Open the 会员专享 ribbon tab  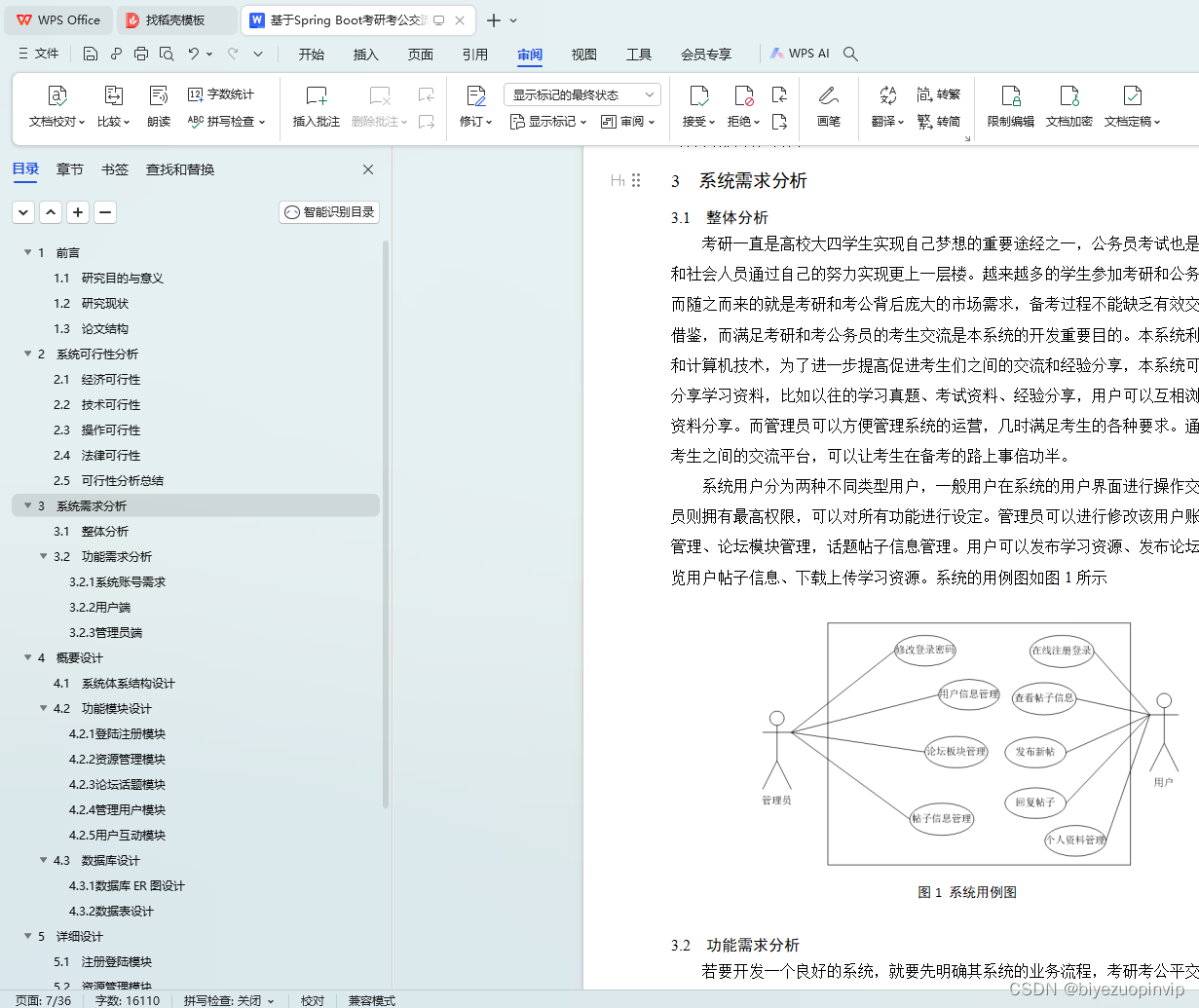[706, 55]
